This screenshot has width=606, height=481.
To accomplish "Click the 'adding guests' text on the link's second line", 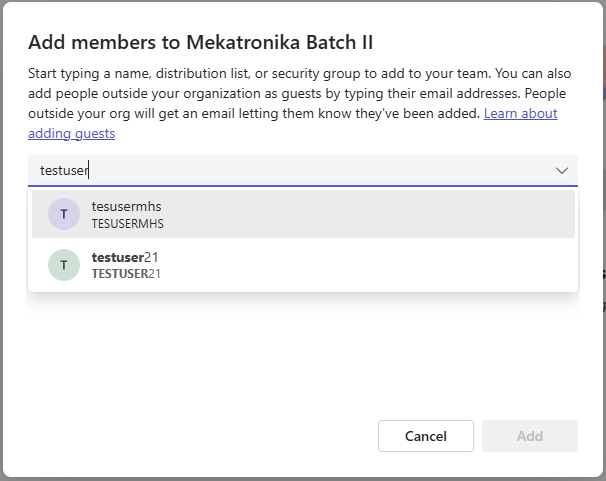I will (x=71, y=133).
